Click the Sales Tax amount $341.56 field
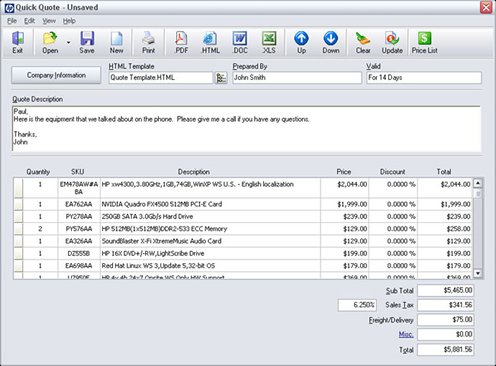This screenshot has width=496, height=366. pyautogui.click(x=446, y=305)
